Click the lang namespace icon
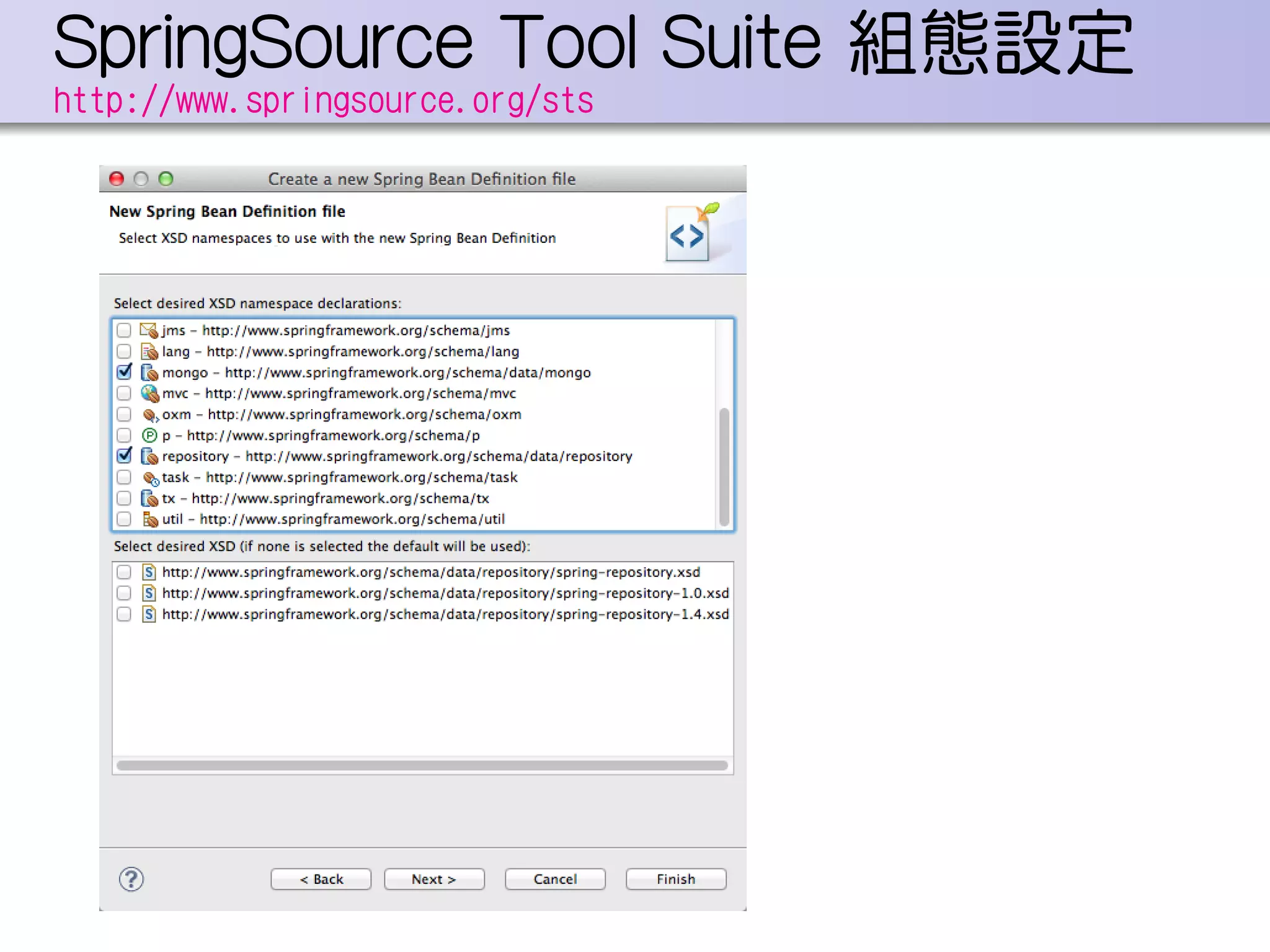Screen dimensions: 1270x952 pos(149,351)
